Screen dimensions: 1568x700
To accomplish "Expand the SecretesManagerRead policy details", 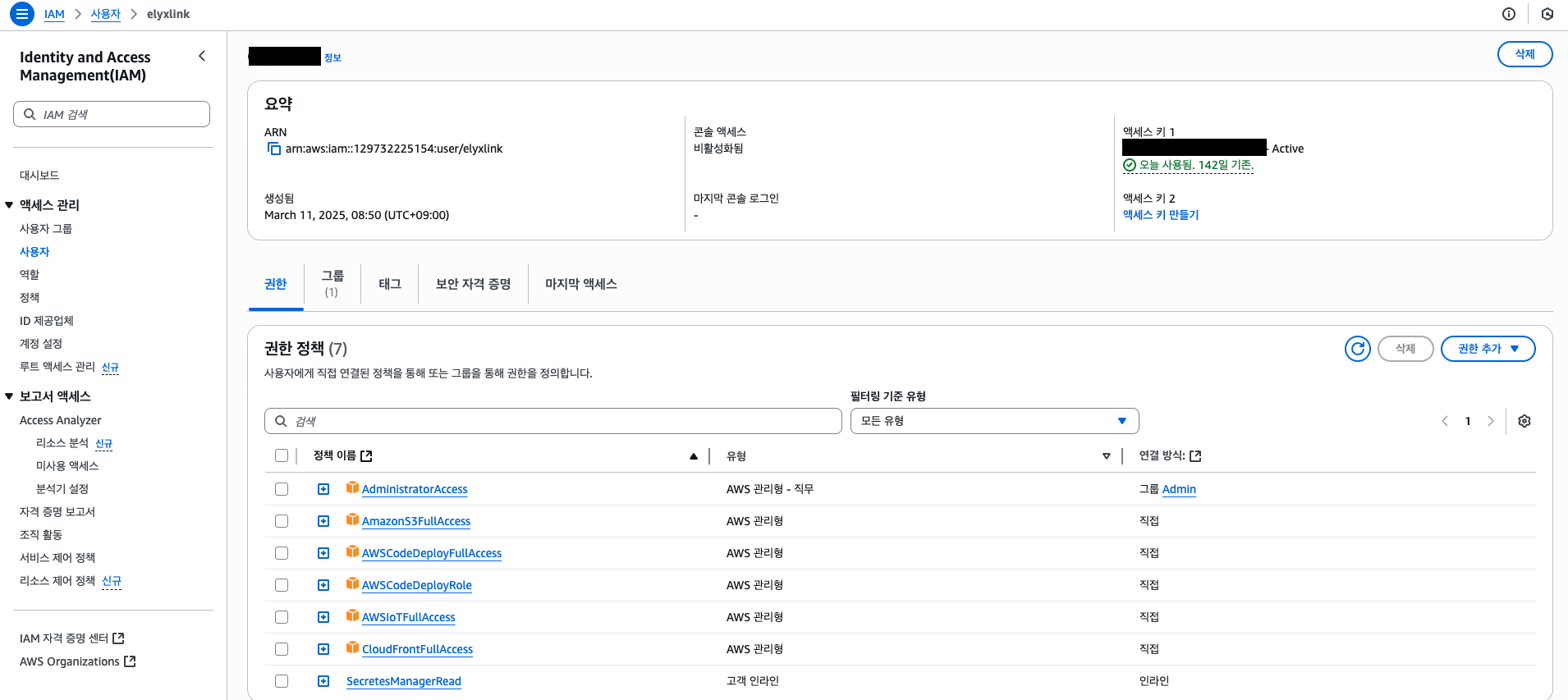I will coord(323,681).
